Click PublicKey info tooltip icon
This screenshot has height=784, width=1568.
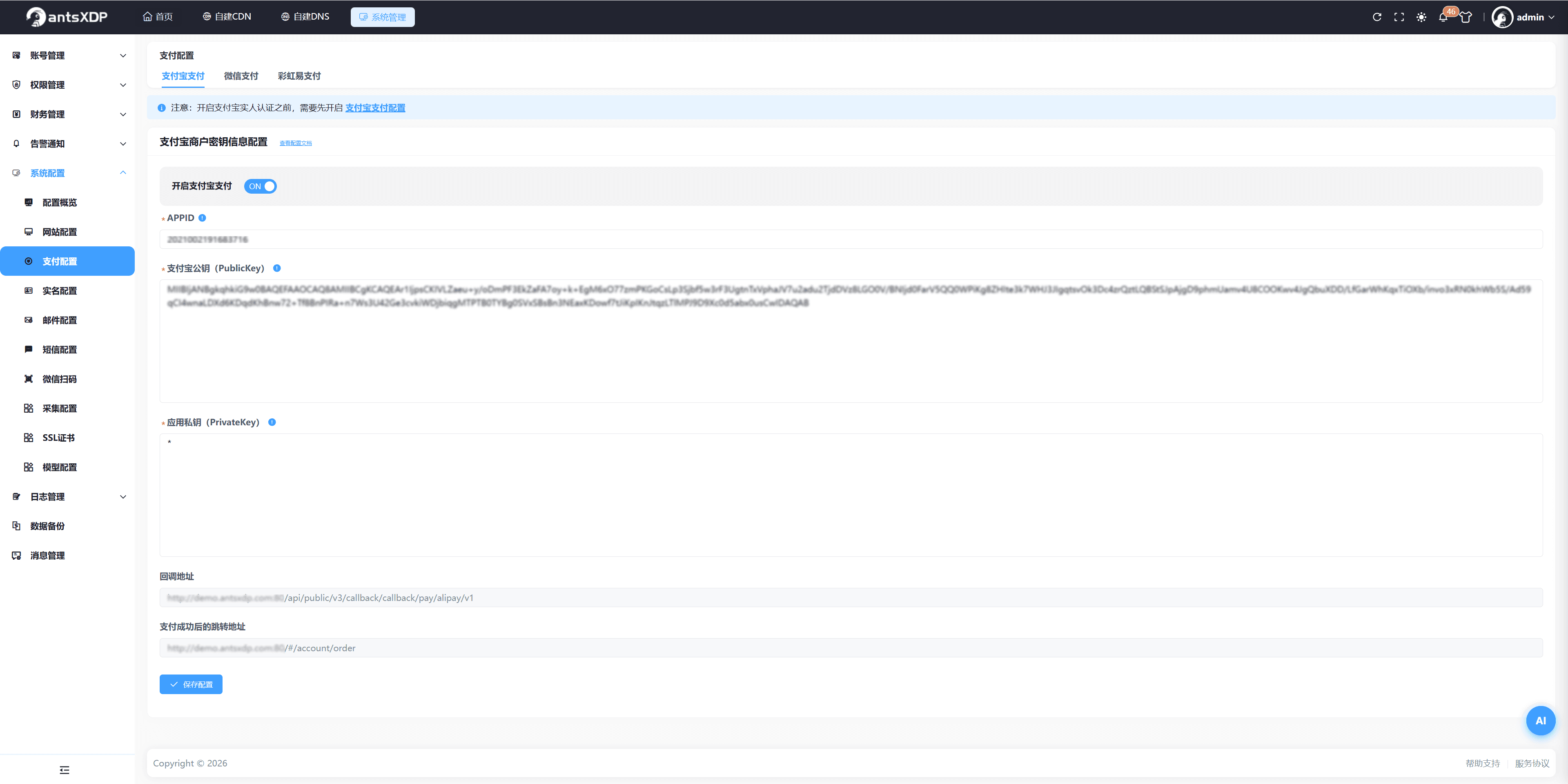277,268
